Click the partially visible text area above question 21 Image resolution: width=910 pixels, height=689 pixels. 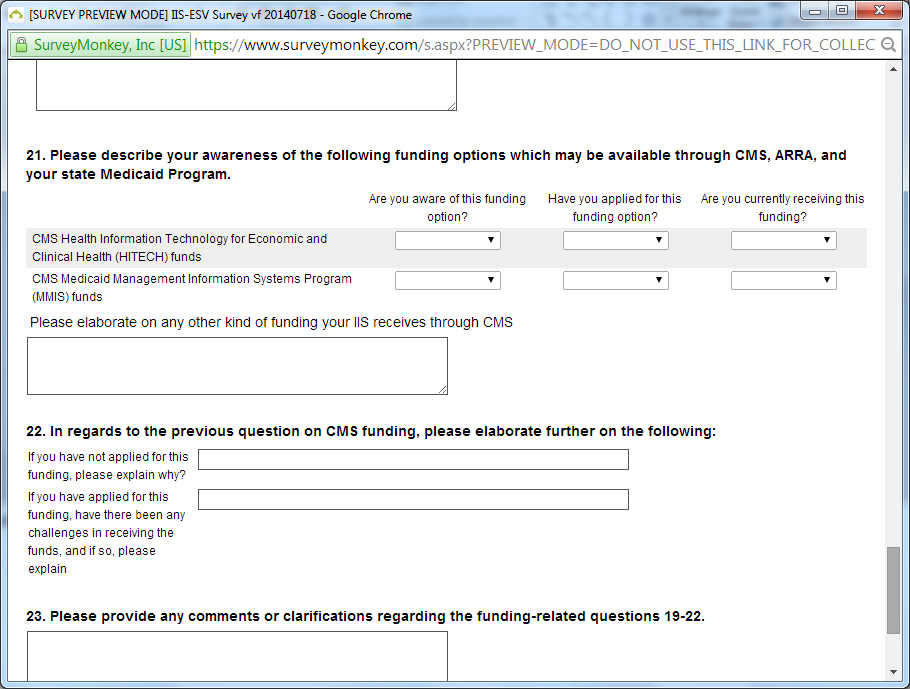(x=246, y=85)
